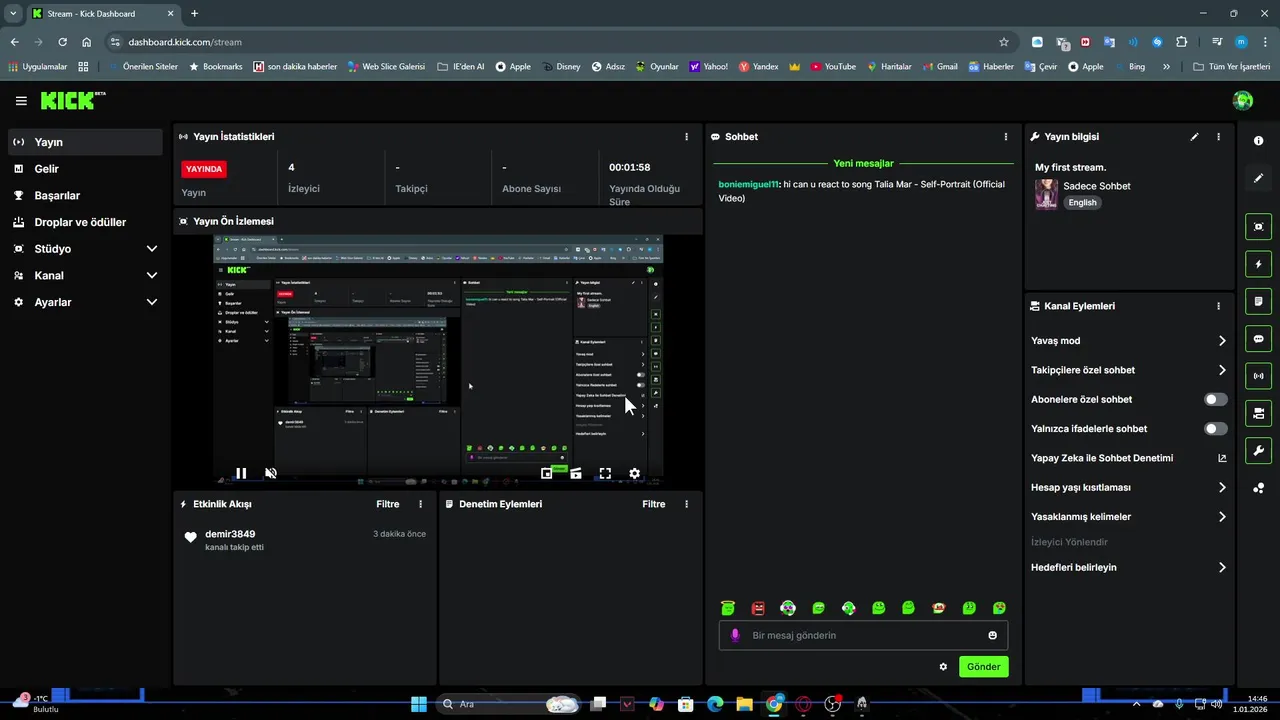Open the Windows Start menu
Viewport: 1280px width, 720px height.
pyautogui.click(x=419, y=704)
